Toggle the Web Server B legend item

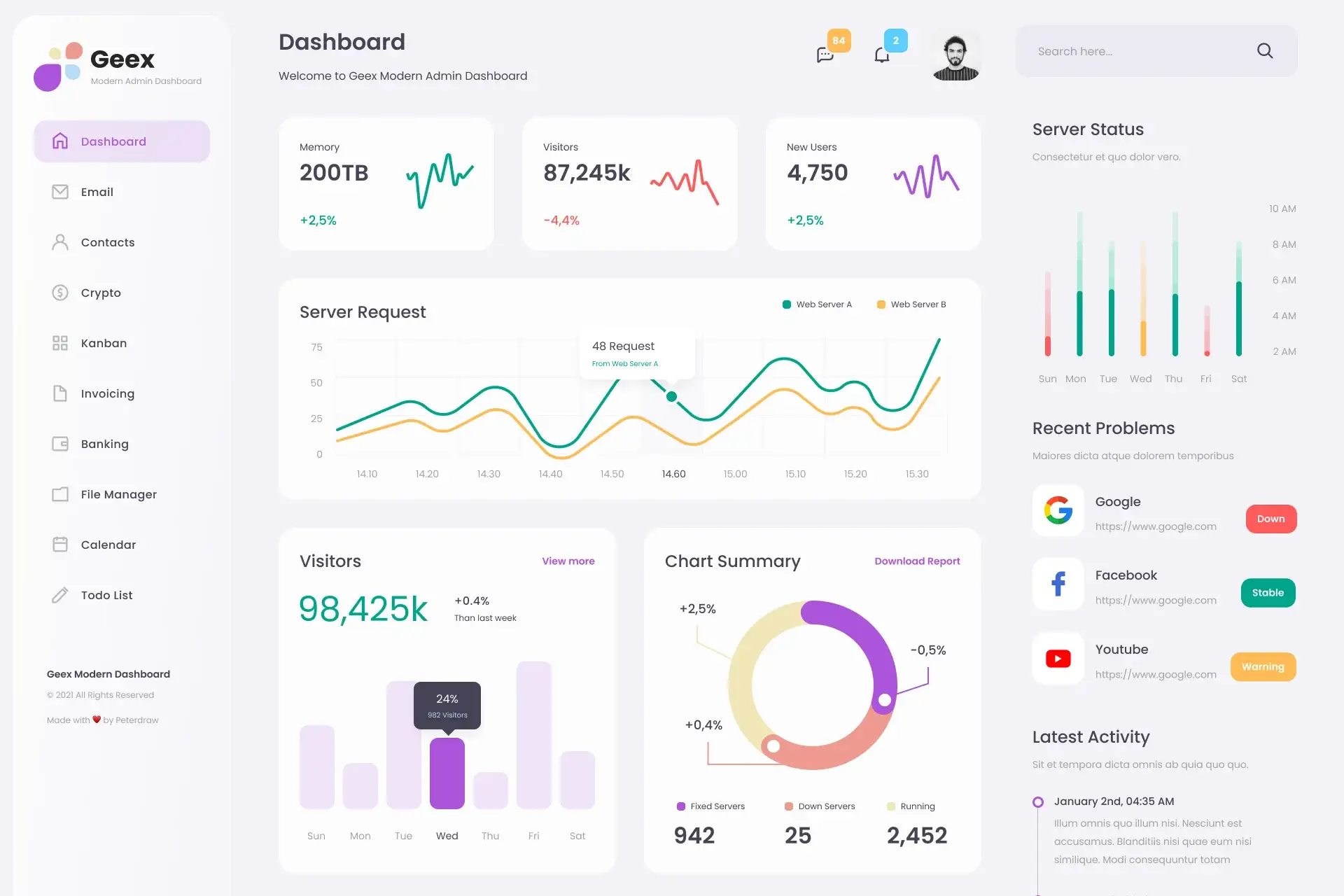[911, 304]
